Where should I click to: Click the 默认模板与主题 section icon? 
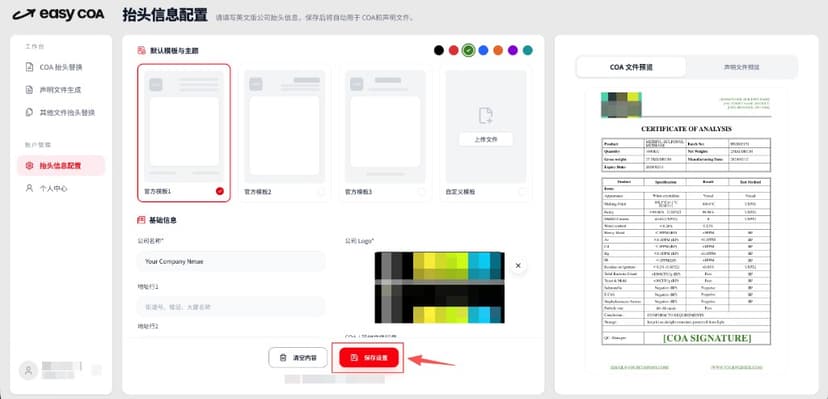141,51
